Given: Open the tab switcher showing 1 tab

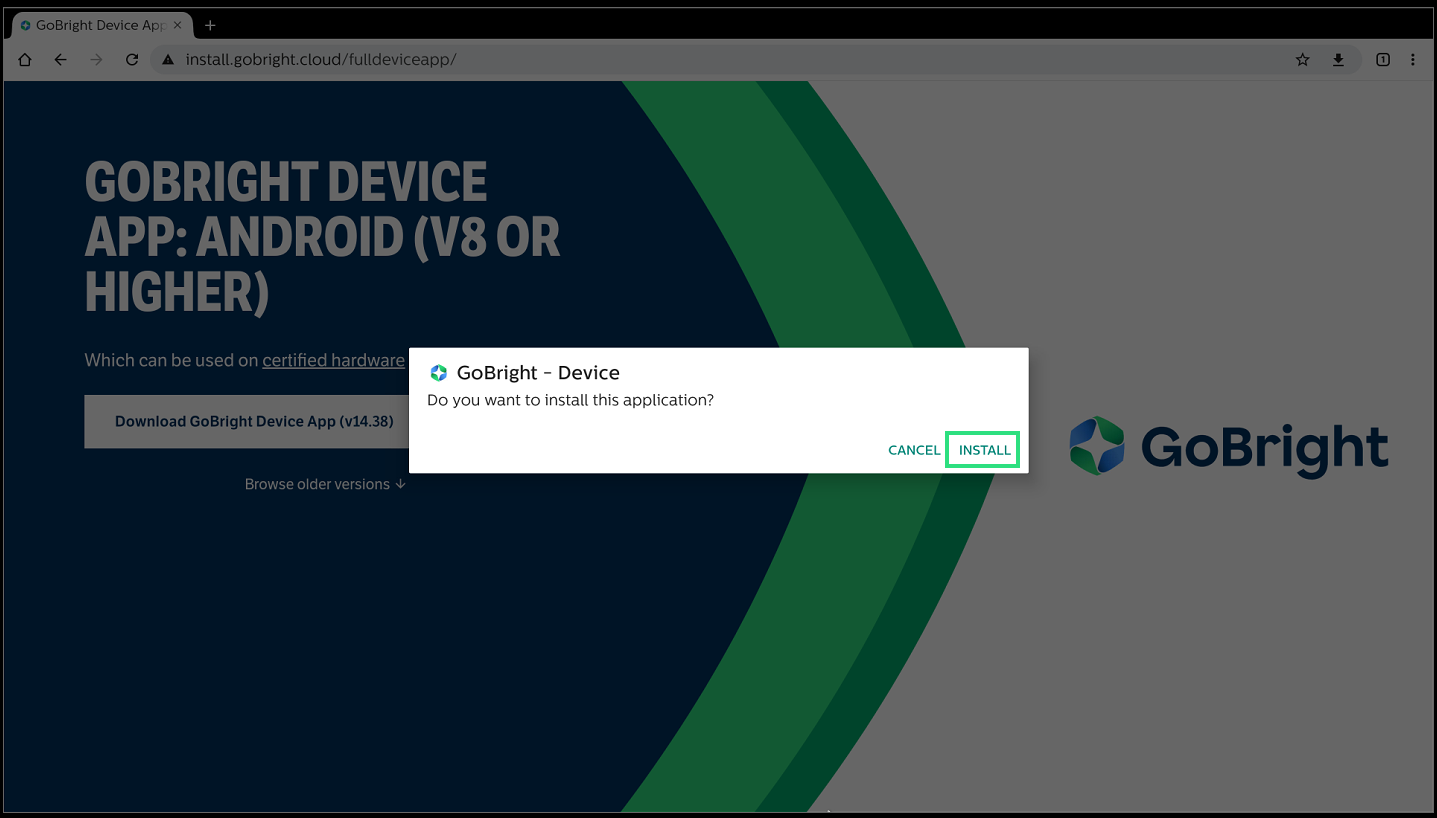Looking at the screenshot, I should pos(1383,60).
